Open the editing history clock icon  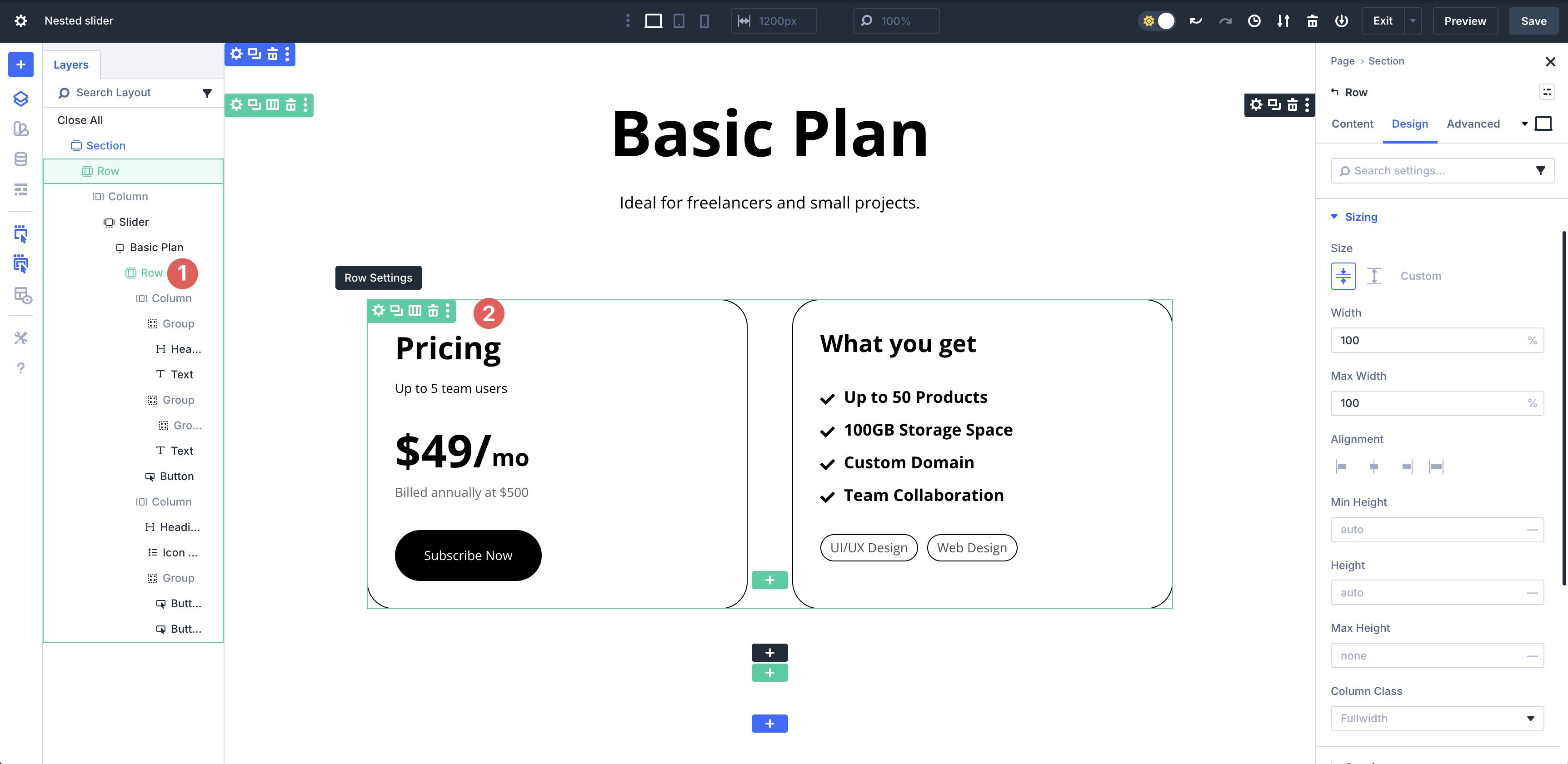[1254, 21]
